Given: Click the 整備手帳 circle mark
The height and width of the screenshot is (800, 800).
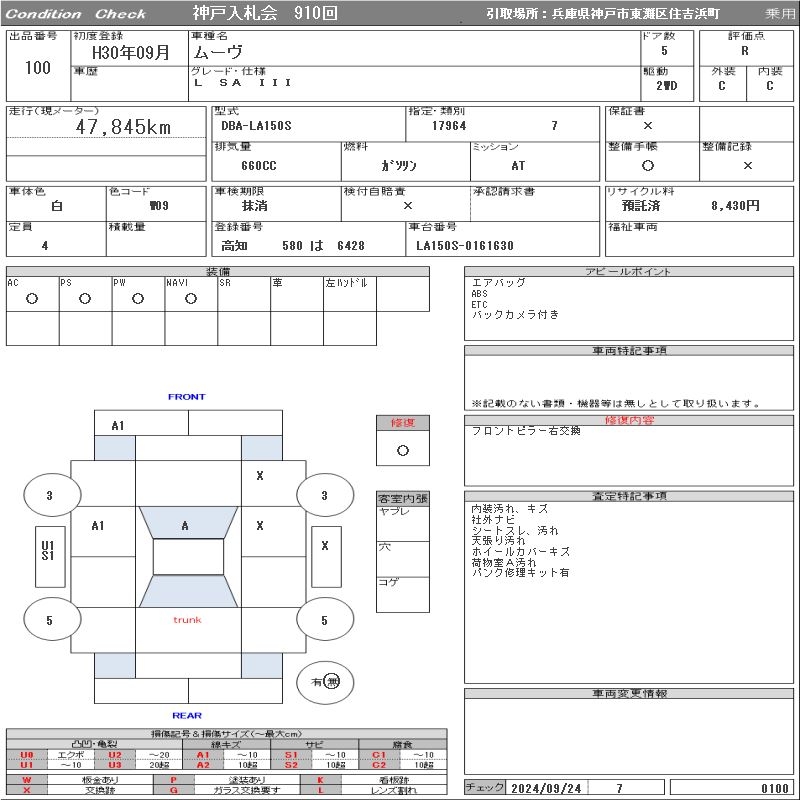Looking at the screenshot, I should pos(648,166).
